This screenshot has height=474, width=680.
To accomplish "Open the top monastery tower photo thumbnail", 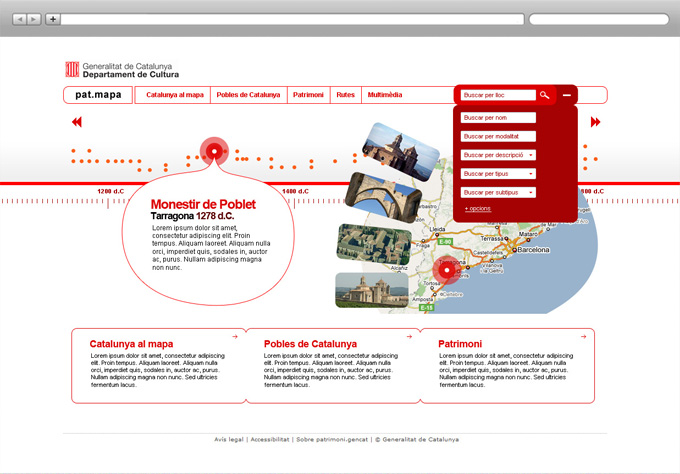I will (x=401, y=151).
